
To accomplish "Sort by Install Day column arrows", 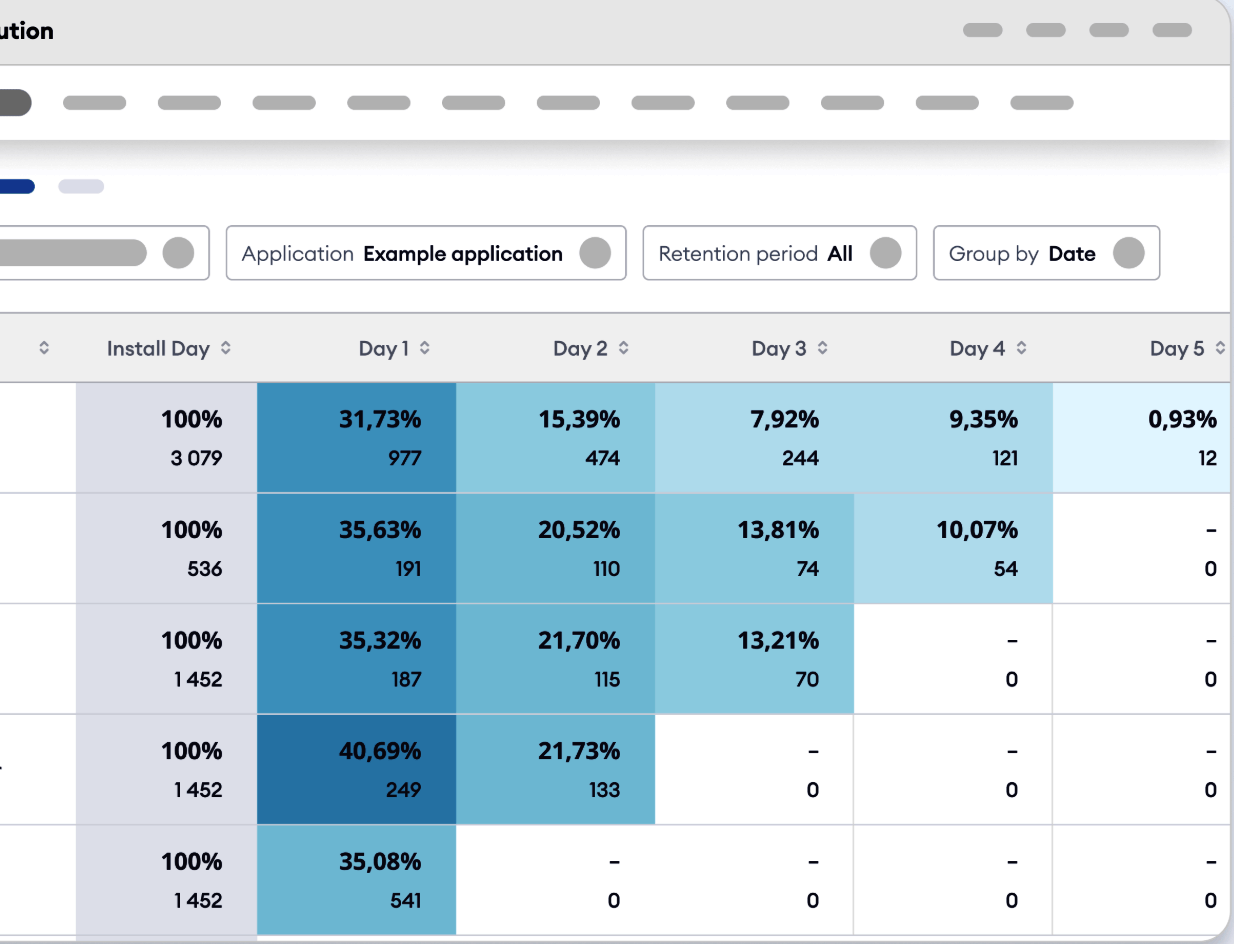I will [226, 348].
